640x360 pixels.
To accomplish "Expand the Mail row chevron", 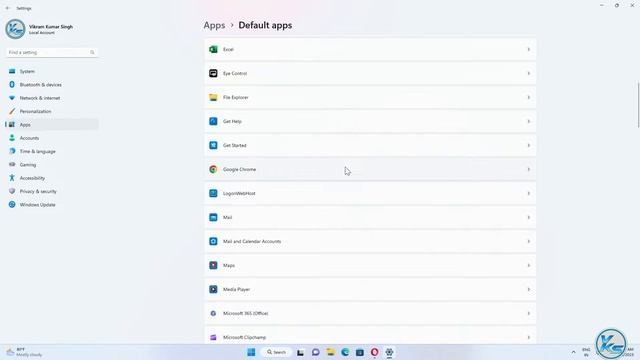I will tap(529, 218).
